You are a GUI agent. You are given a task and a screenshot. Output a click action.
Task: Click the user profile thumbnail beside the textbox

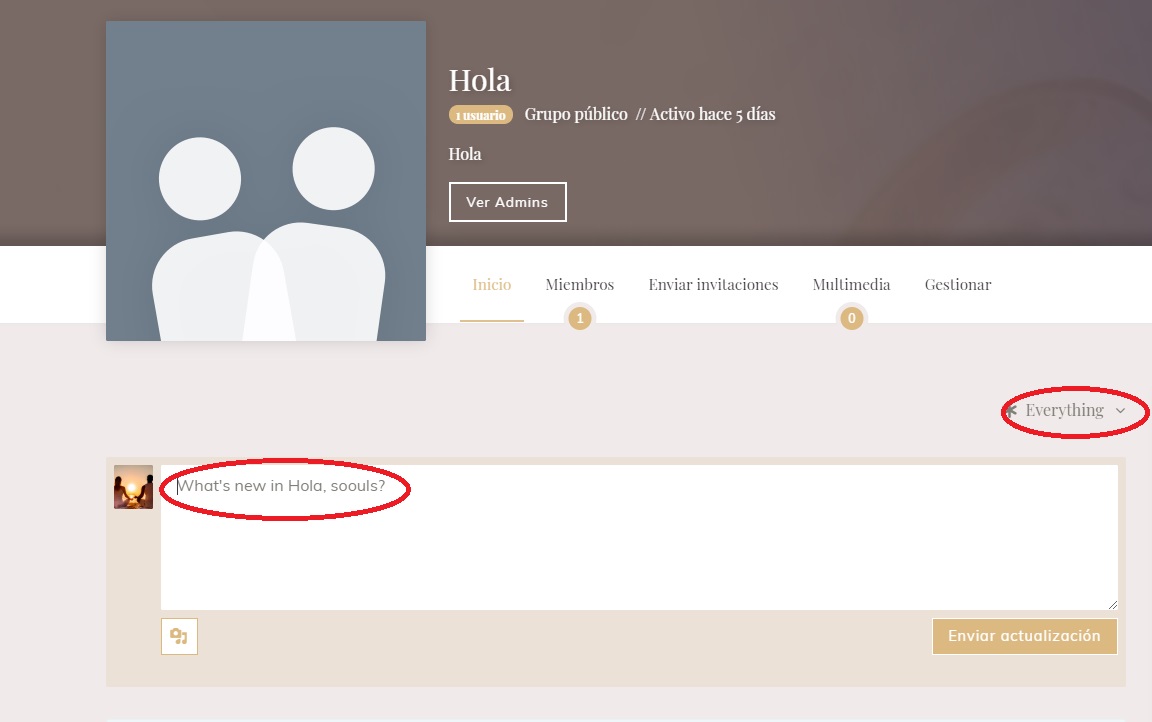pos(133,487)
